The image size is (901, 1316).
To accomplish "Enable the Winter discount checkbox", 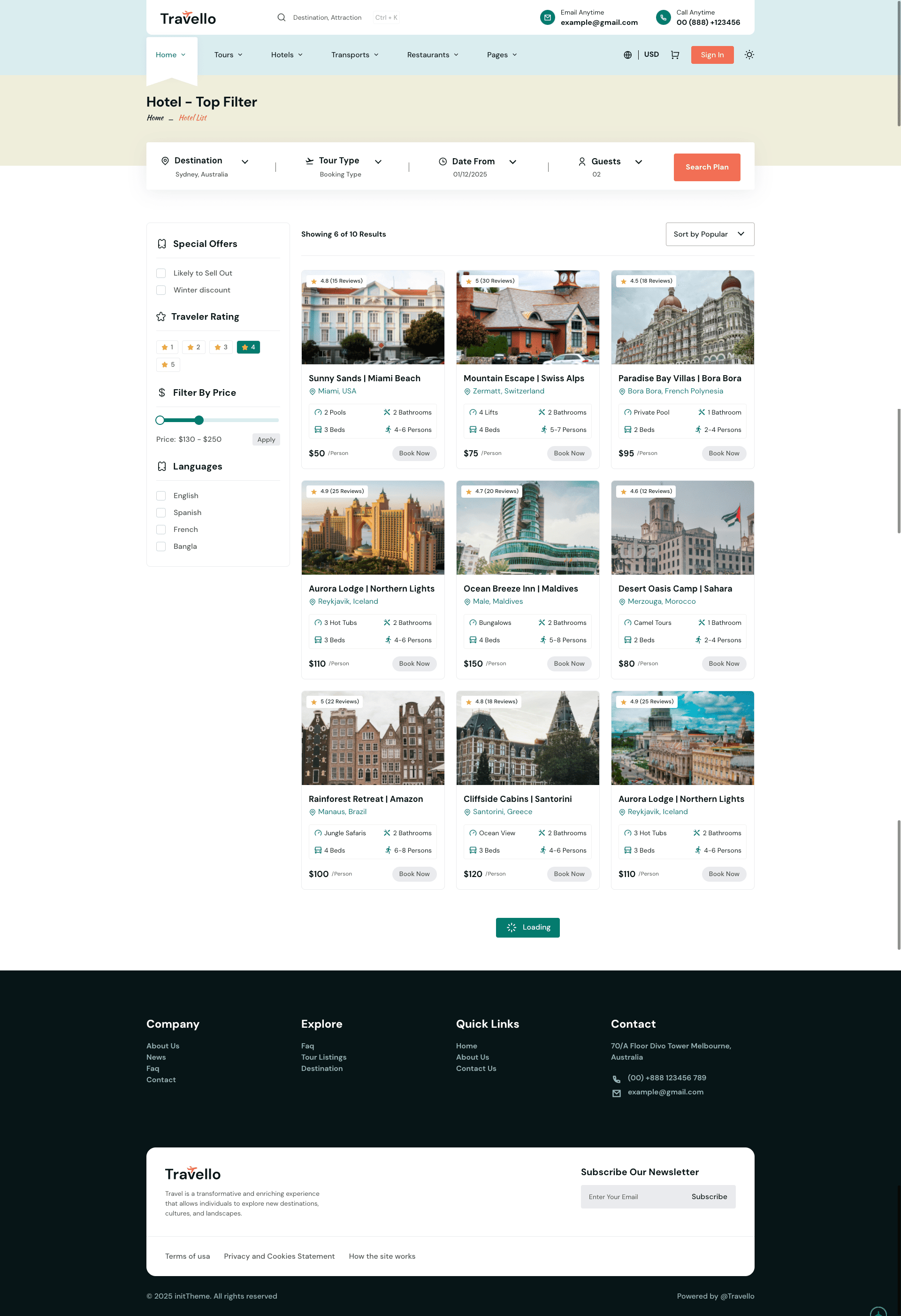I will point(161,291).
